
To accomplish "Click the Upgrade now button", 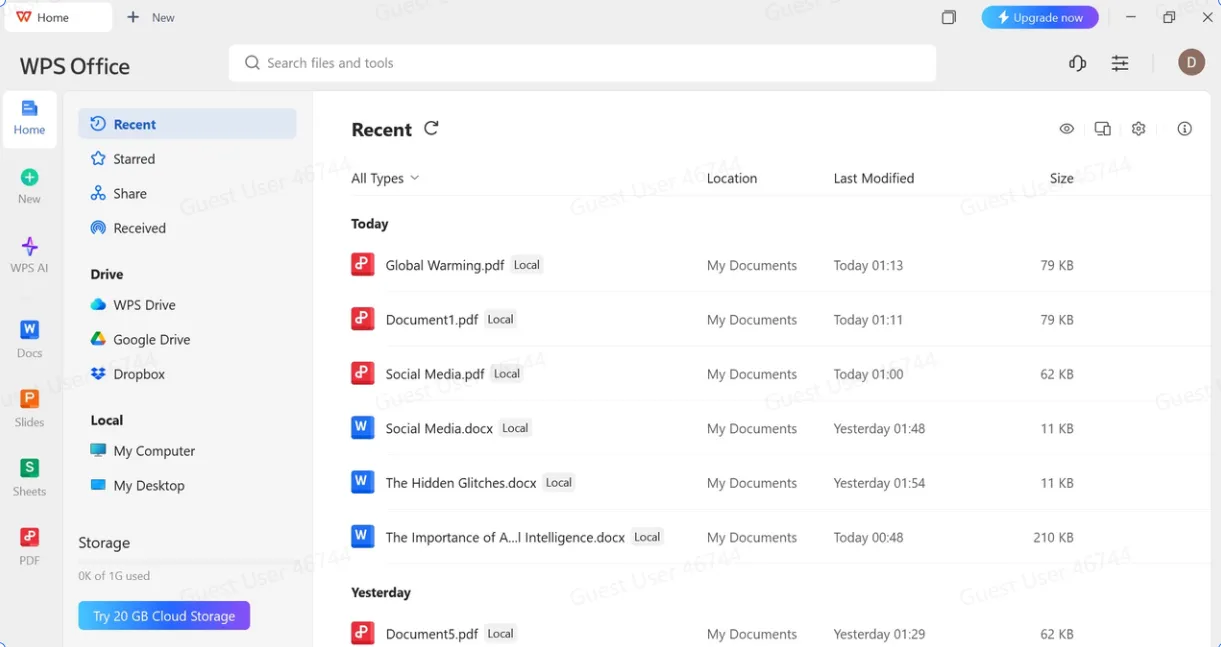I will coord(1039,17).
